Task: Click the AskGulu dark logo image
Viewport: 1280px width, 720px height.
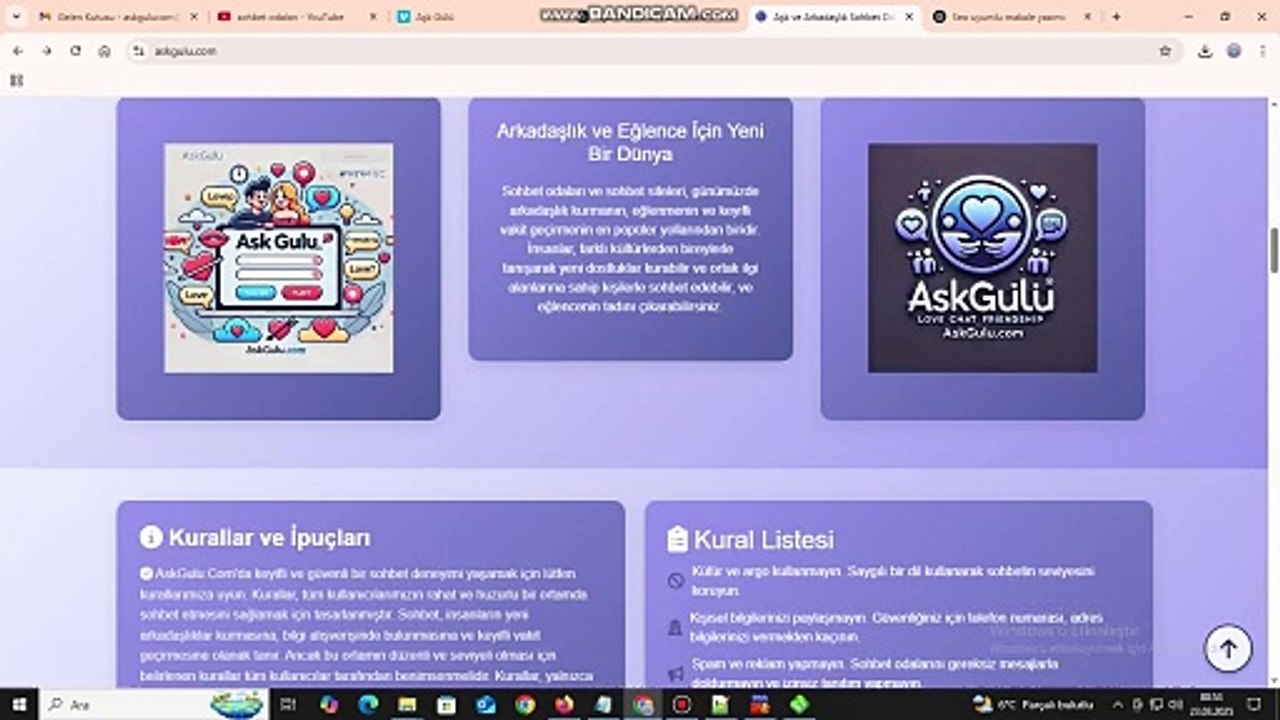Action: pyautogui.click(x=983, y=258)
